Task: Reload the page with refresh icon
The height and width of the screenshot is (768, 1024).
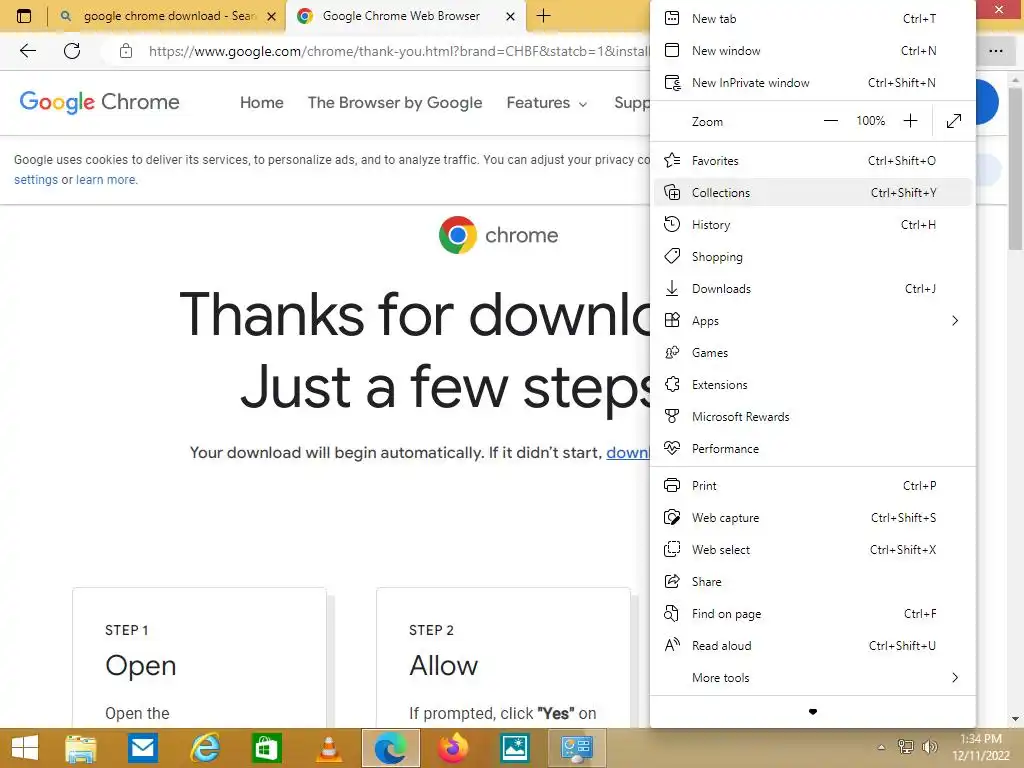Action: (x=72, y=50)
